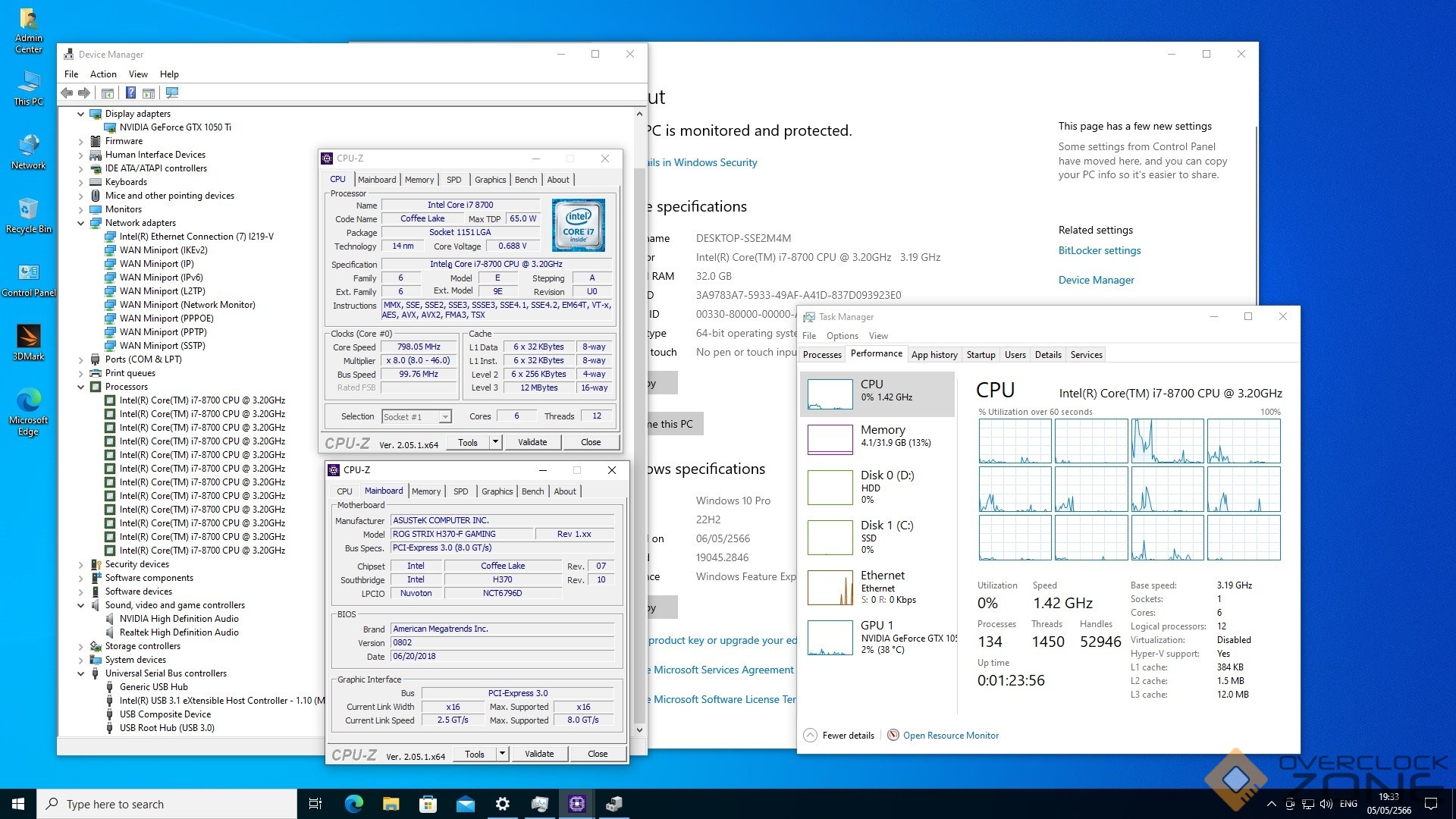
Task: Click Scan for hardware changes toolbar icon
Action: pyautogui.click(x=172, y=93)
